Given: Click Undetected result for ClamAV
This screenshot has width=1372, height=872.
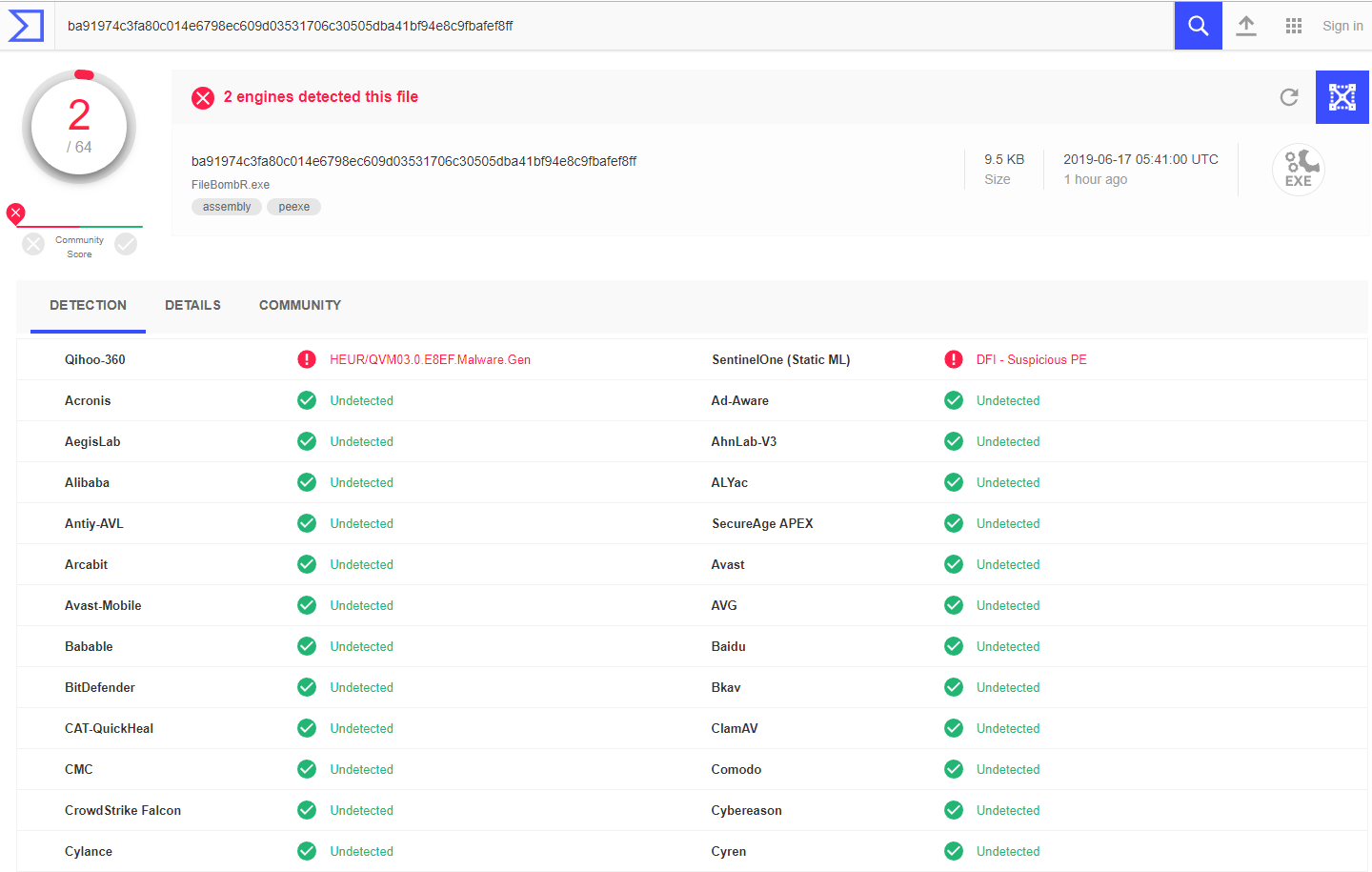Looking at the screenshot, I should pyautogui.click(x=1008, y=728).
